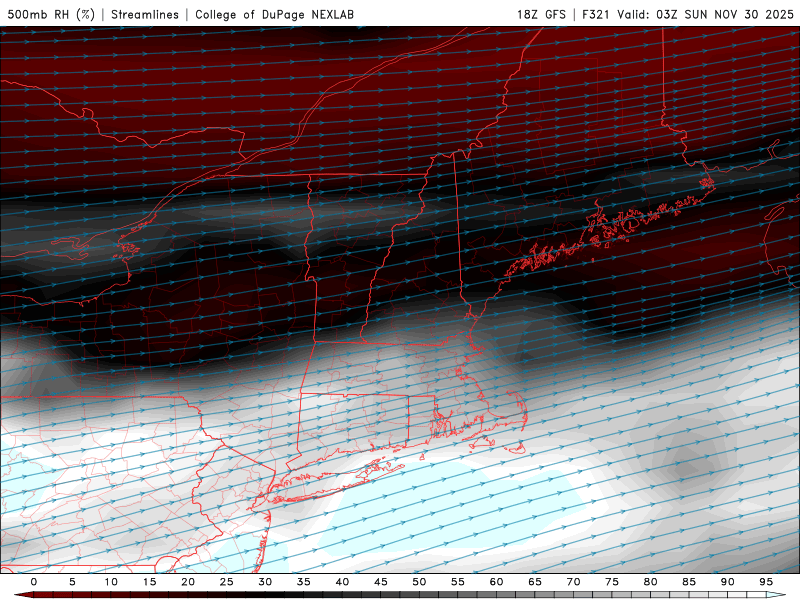Click the 50 label on the color scale
The width and height of the screenshot is (800, 600).
[419, 582]
